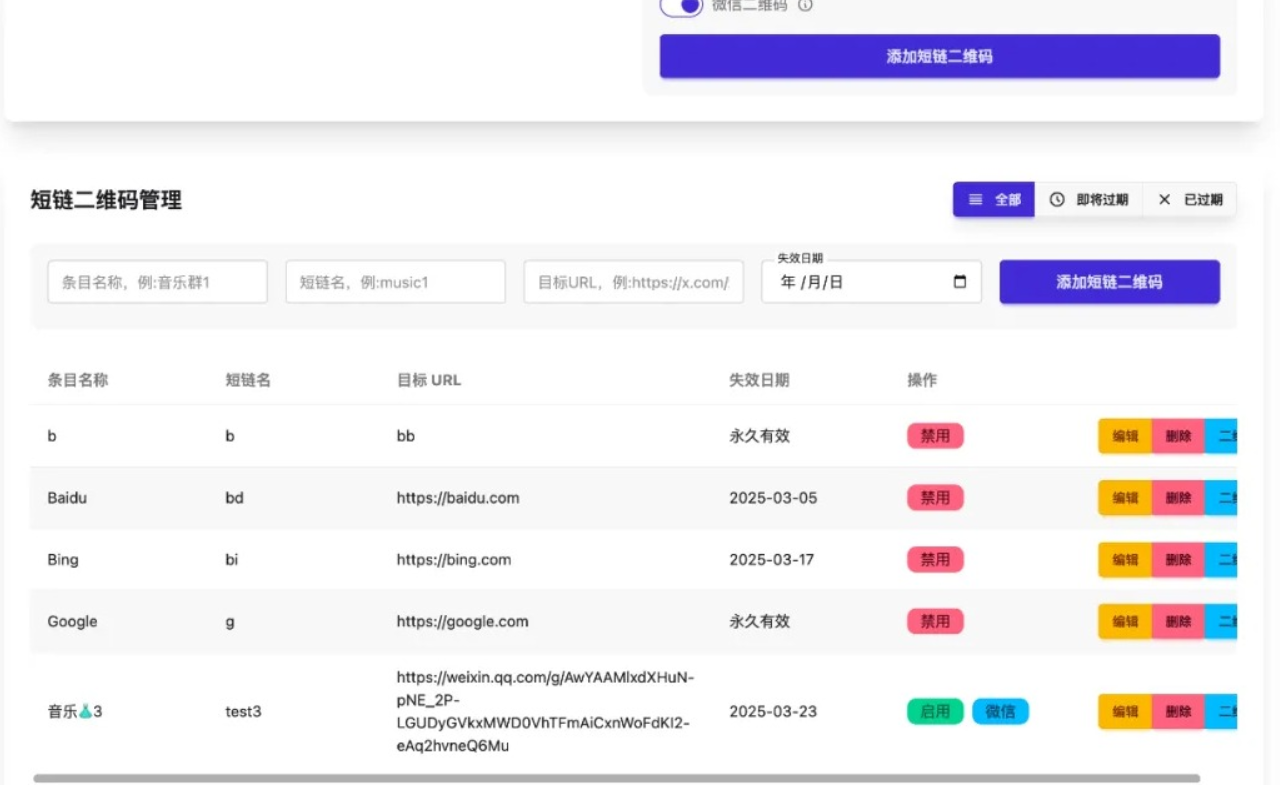Viewport: 1280px width, 785px height.
Task: Click the 2025-03-23 date cell
Action: click(773, 711)
